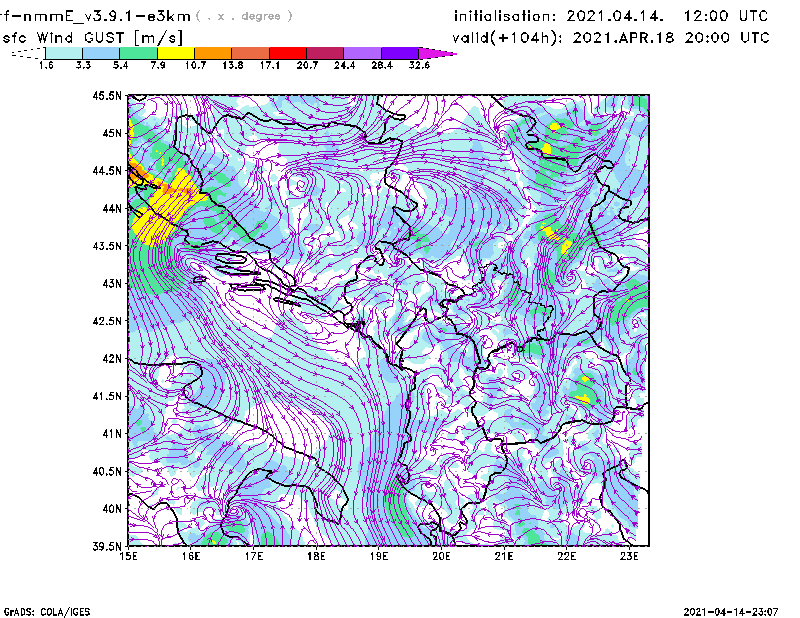Click the '17E' longitude label
The width and height of the screenshot is (800, 618).
254,556
